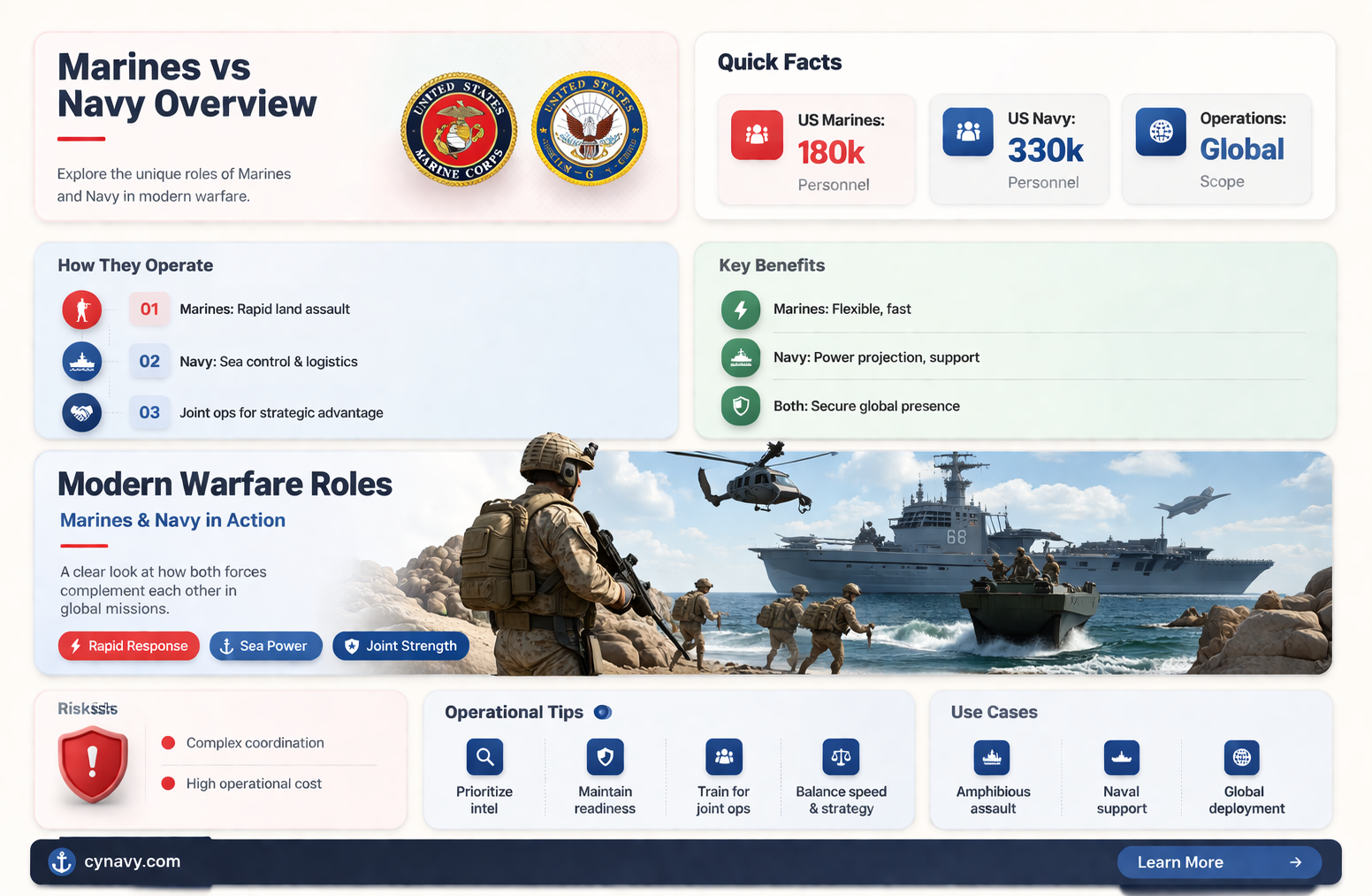Image resolution: width=1372 pixels, height=896 pixels.
Task: Click the Key Benefits heading
Action: [772, 265]
